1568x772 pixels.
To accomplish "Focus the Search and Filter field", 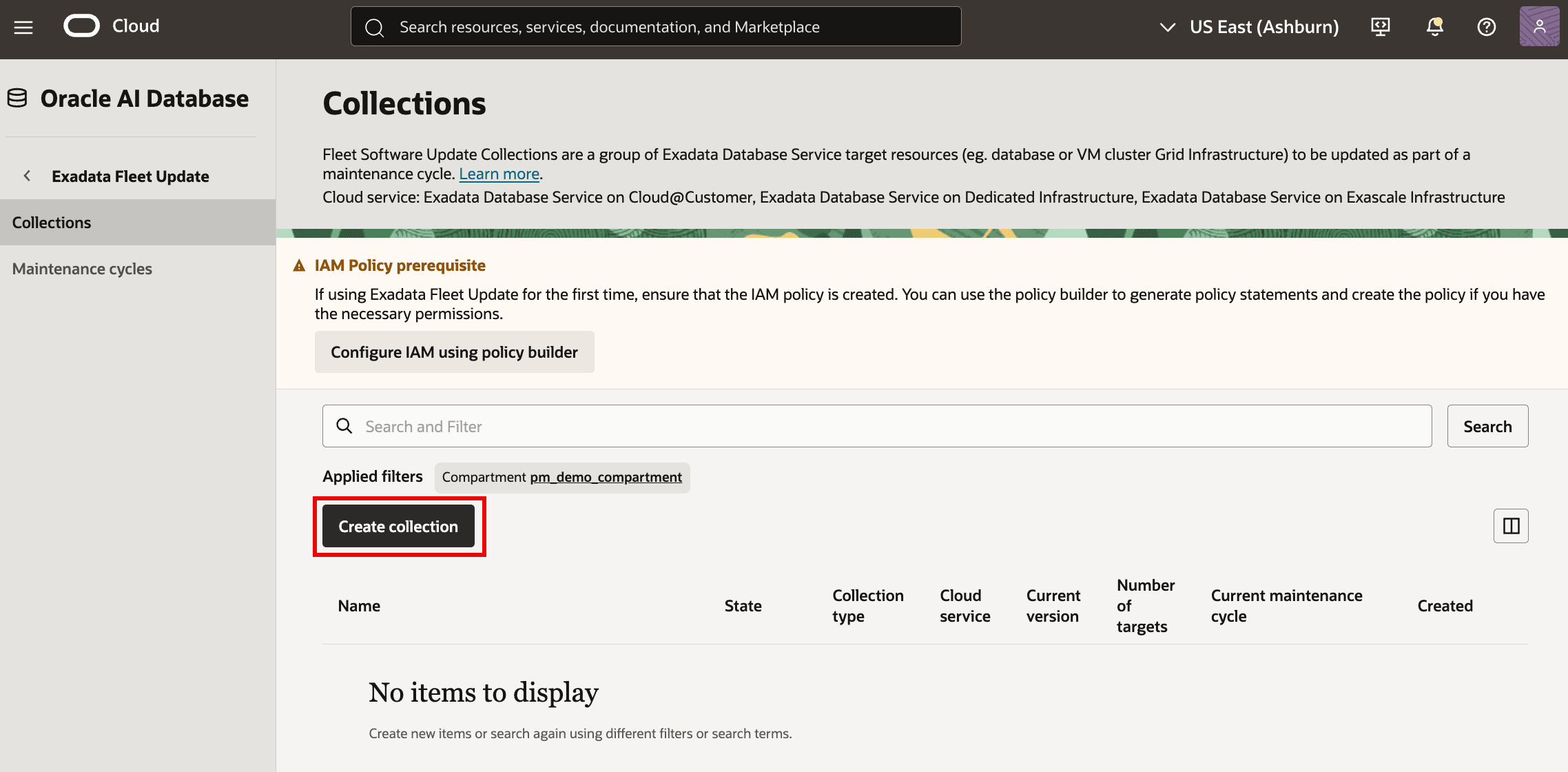I will pyautogui.click(x=877, y=426).
